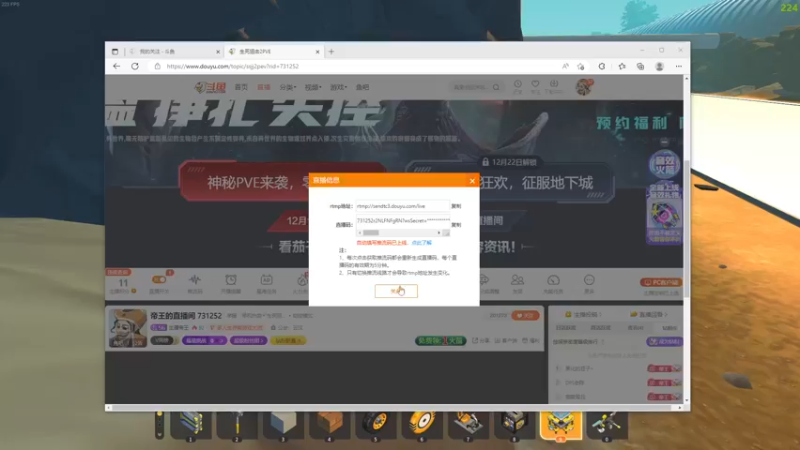Viewport: 800px width, 450px height.
Task: Open the read aloud icon in address bar
Action: click(x=565, y=66)
